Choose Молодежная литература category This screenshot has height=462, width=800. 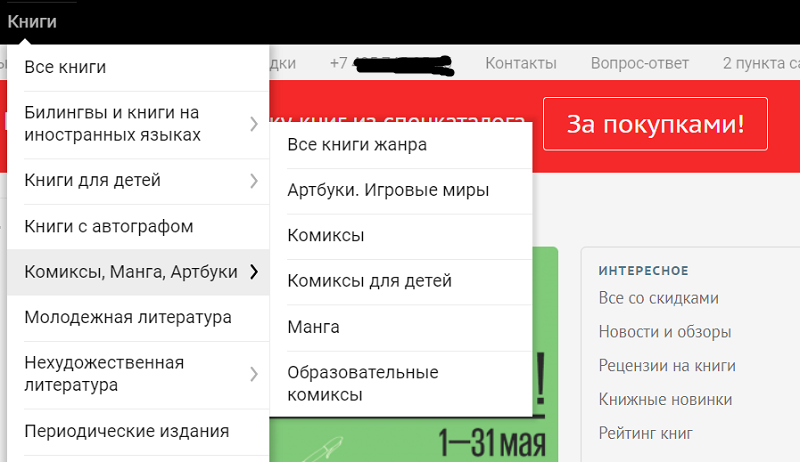coord(128,318)
